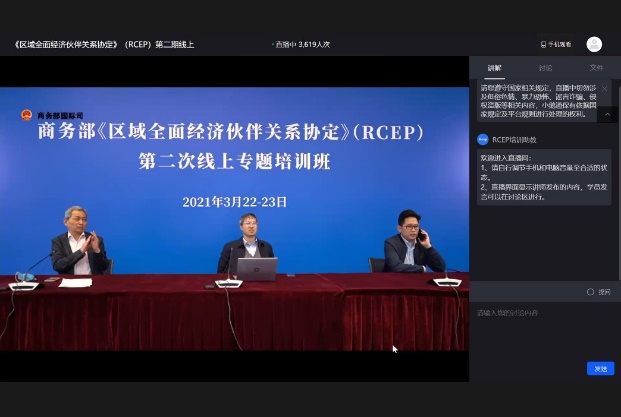Open the user avatar profile icon
621x417 pixels.
point(594,44)
